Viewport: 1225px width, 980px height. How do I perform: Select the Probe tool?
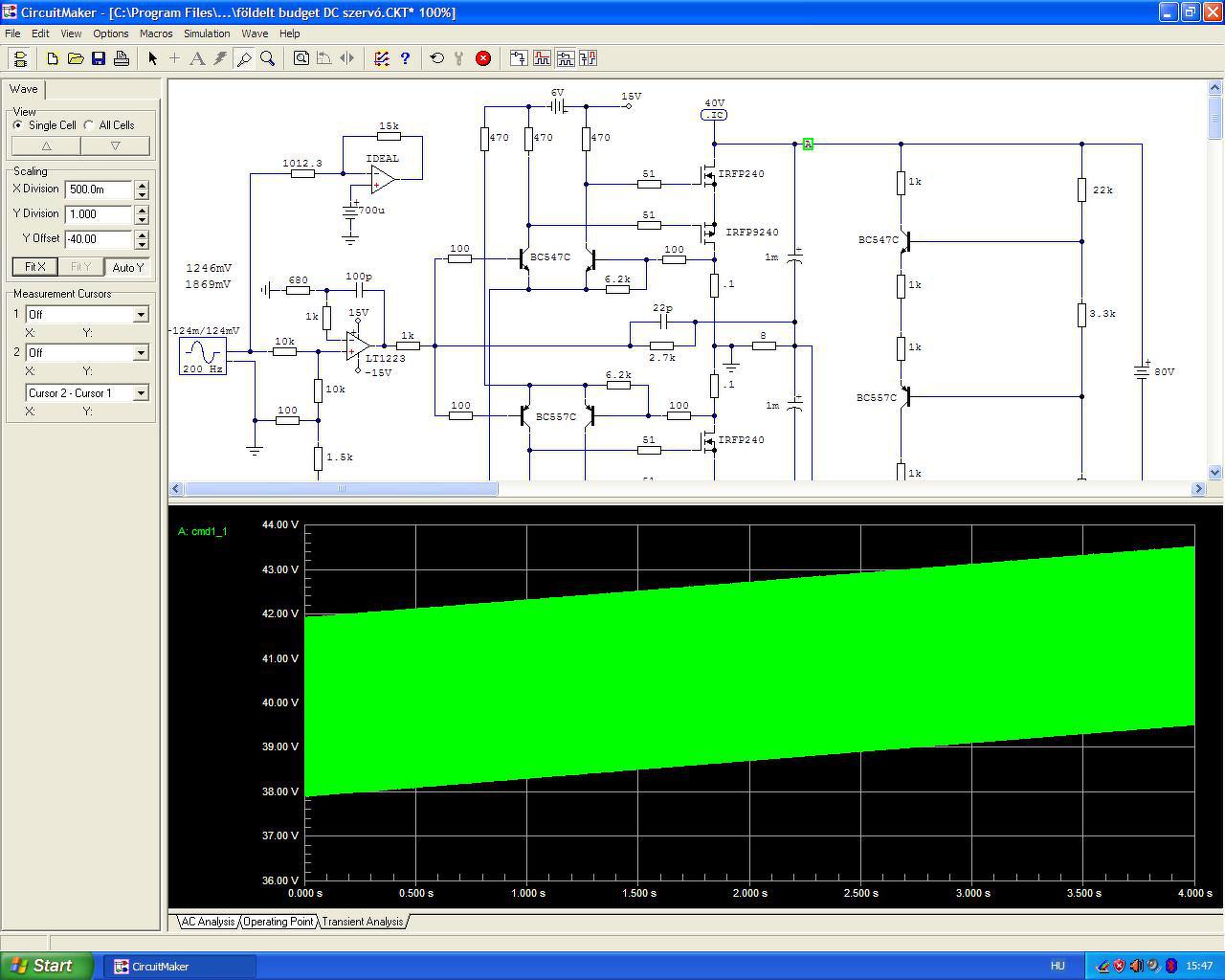tap(244, 58)
